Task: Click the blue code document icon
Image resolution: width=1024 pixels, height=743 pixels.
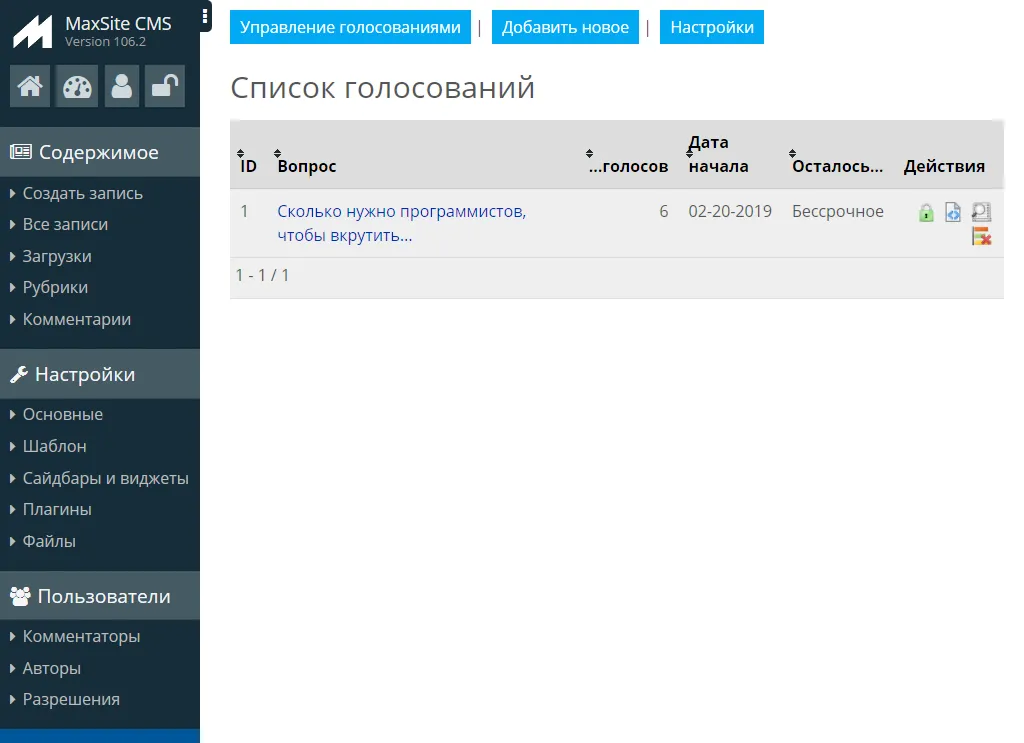Action: pos(953,213)
